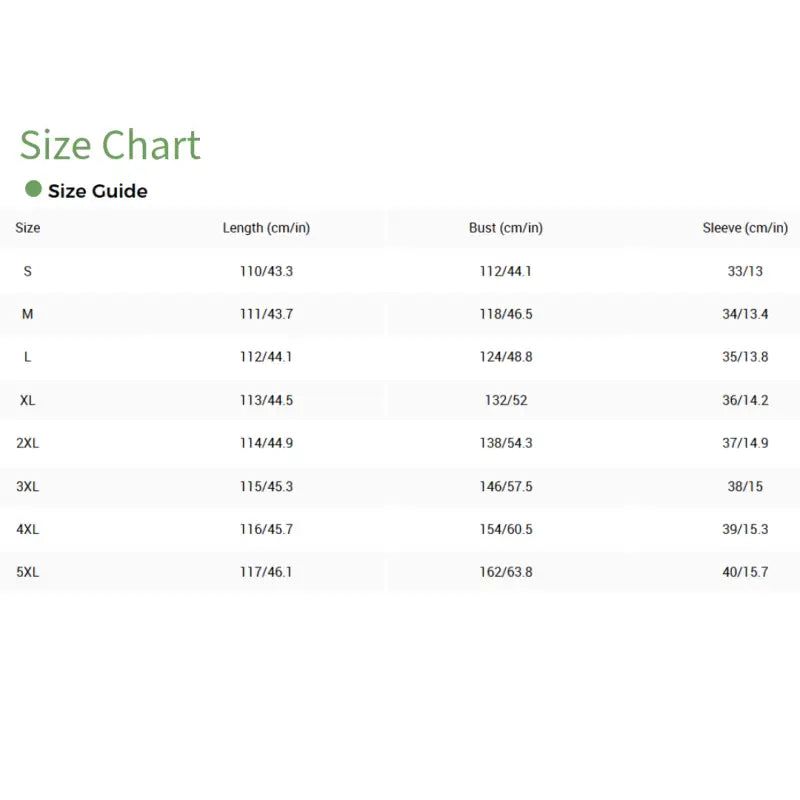Viewport: 800px width, 800px height.
Task: Select the Size column header
Action: pos(28,228)
